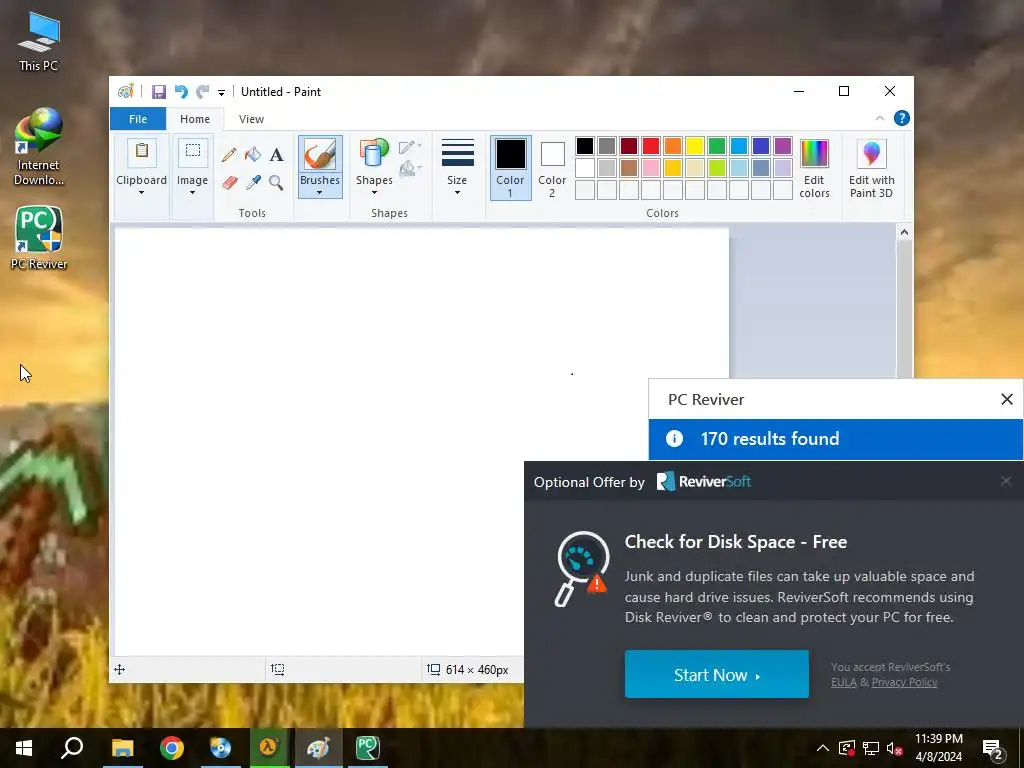Undo using the quick access arrow

point(181,92)
